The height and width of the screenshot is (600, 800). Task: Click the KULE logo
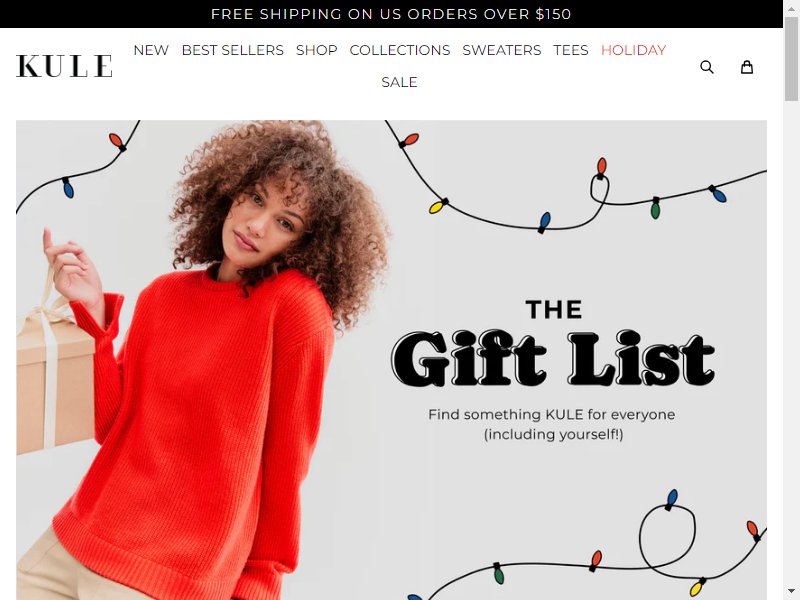[x=64, y=66]
